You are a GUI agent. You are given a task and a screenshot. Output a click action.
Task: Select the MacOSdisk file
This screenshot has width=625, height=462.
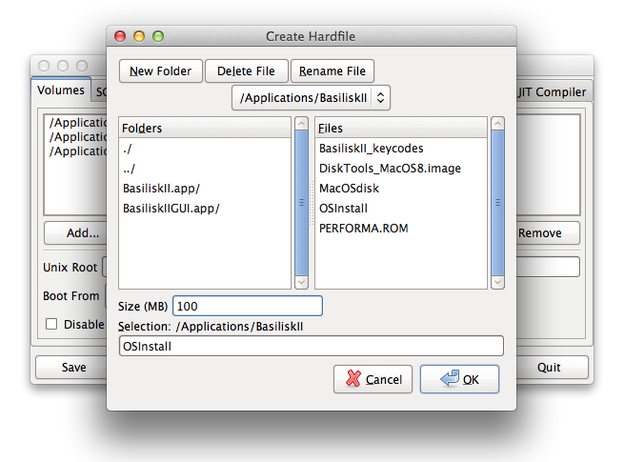(401, 188)
